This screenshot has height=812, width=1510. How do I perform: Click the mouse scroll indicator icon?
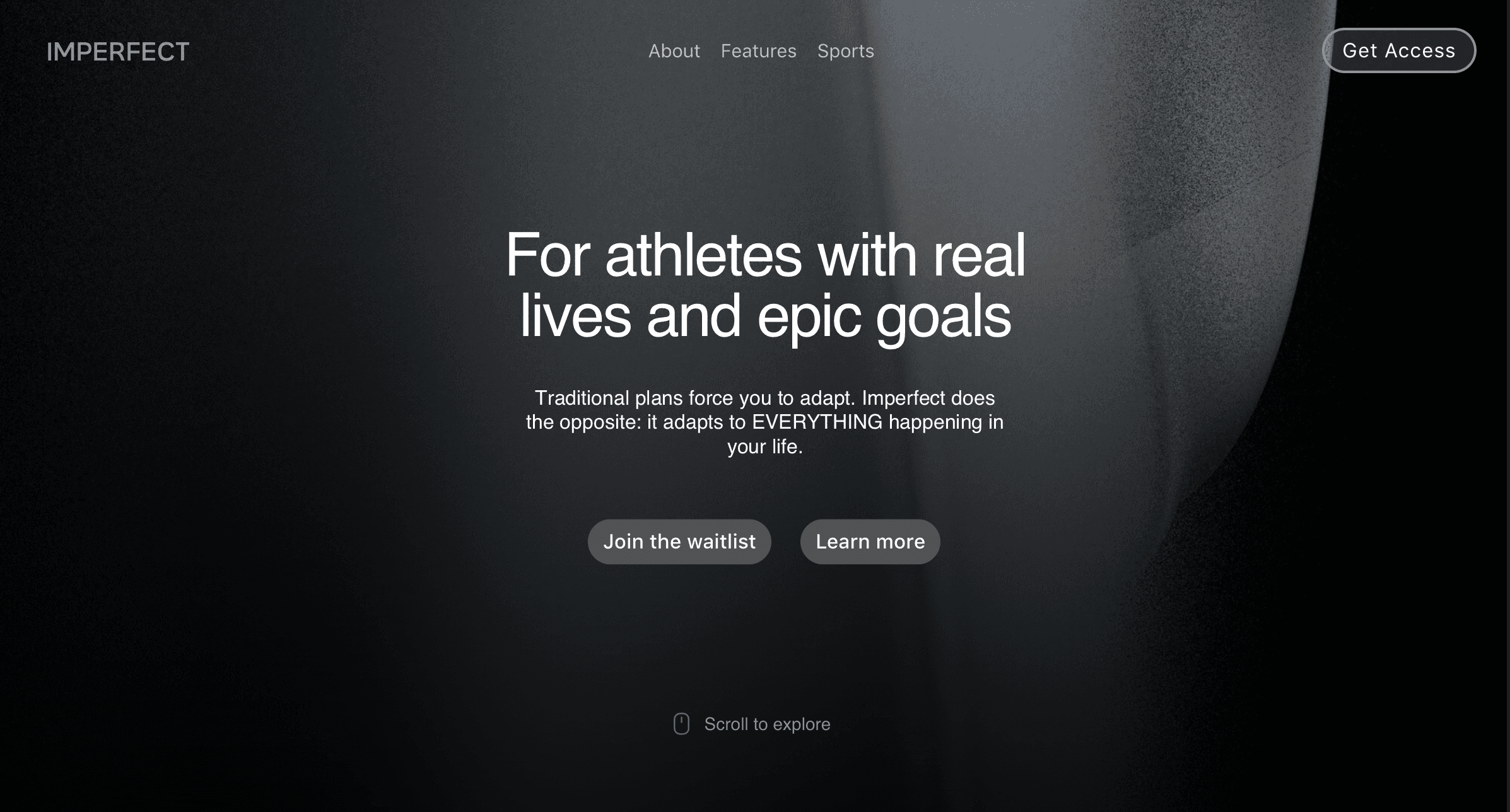(x=681, y=724)
